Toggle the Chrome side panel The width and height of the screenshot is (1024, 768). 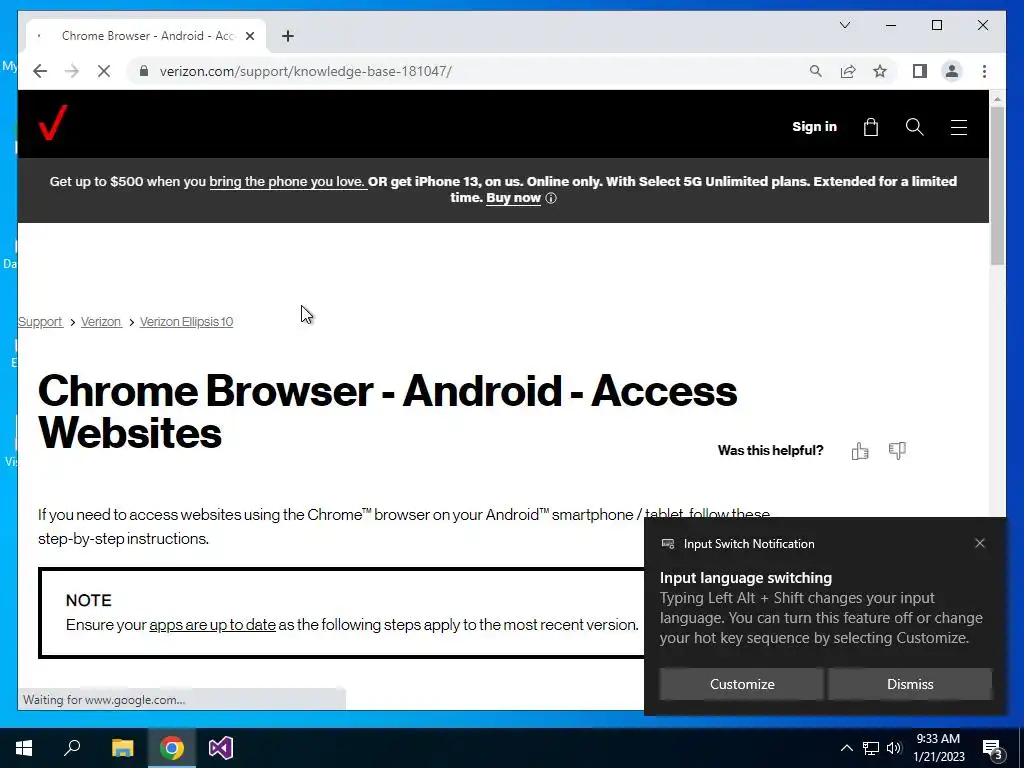click(x=920, y=71)
